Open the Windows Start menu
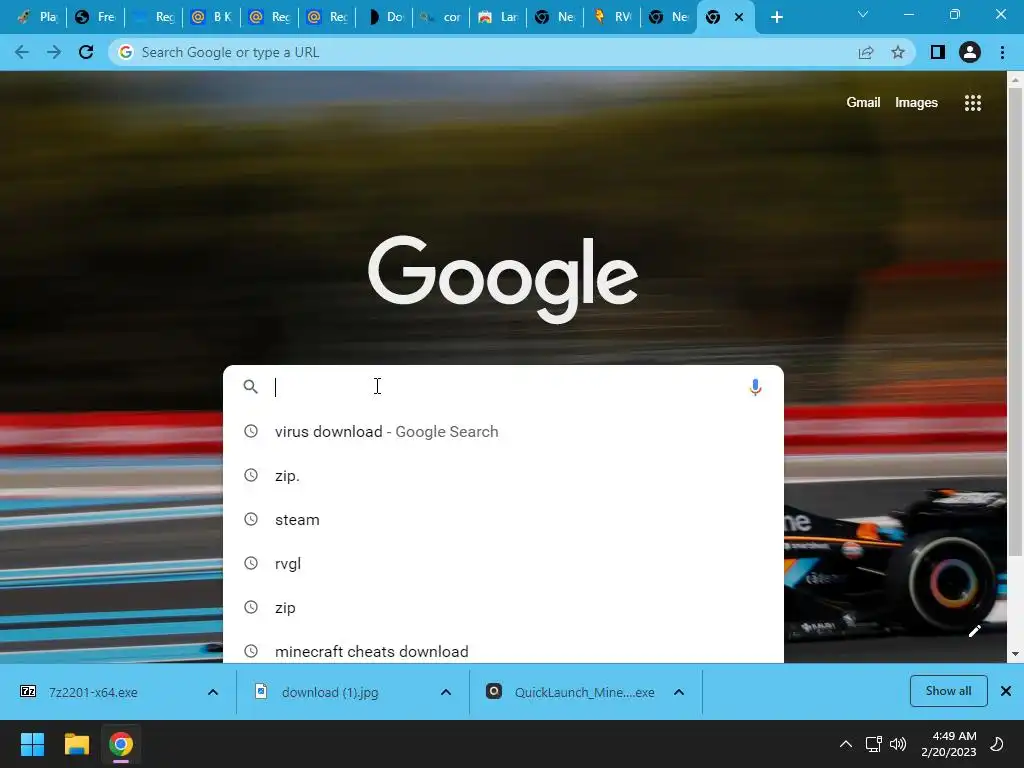The image size is (1024, 768). click(32, 744)
